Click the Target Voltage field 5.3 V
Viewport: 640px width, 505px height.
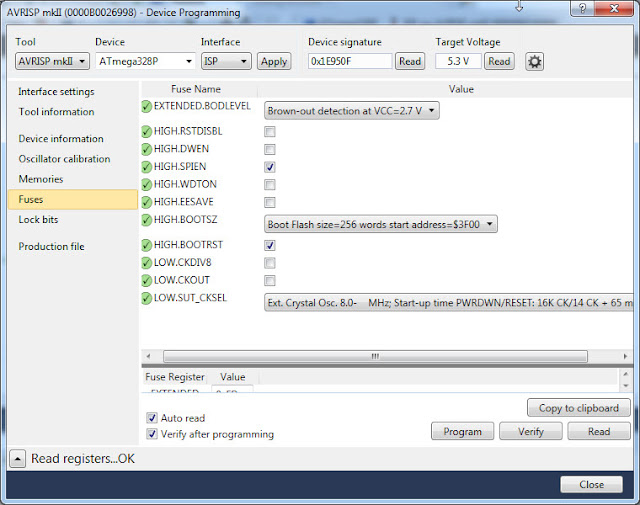click(458, 61)
